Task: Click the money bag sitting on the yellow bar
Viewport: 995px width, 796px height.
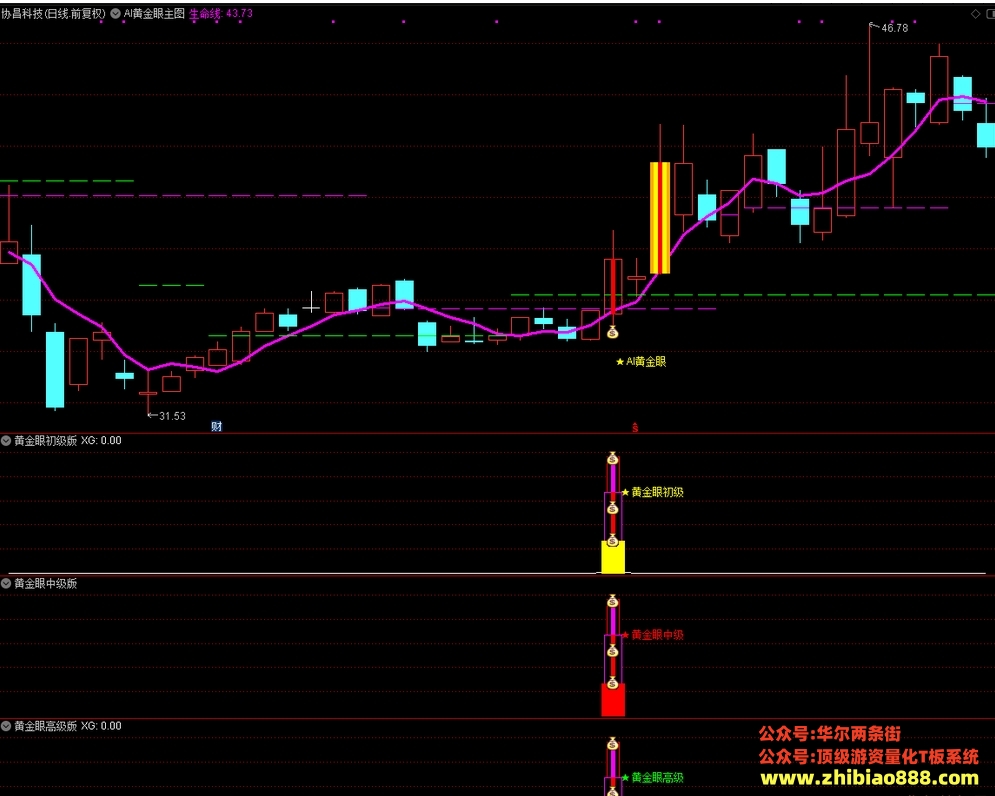Action: coord(612,540)
